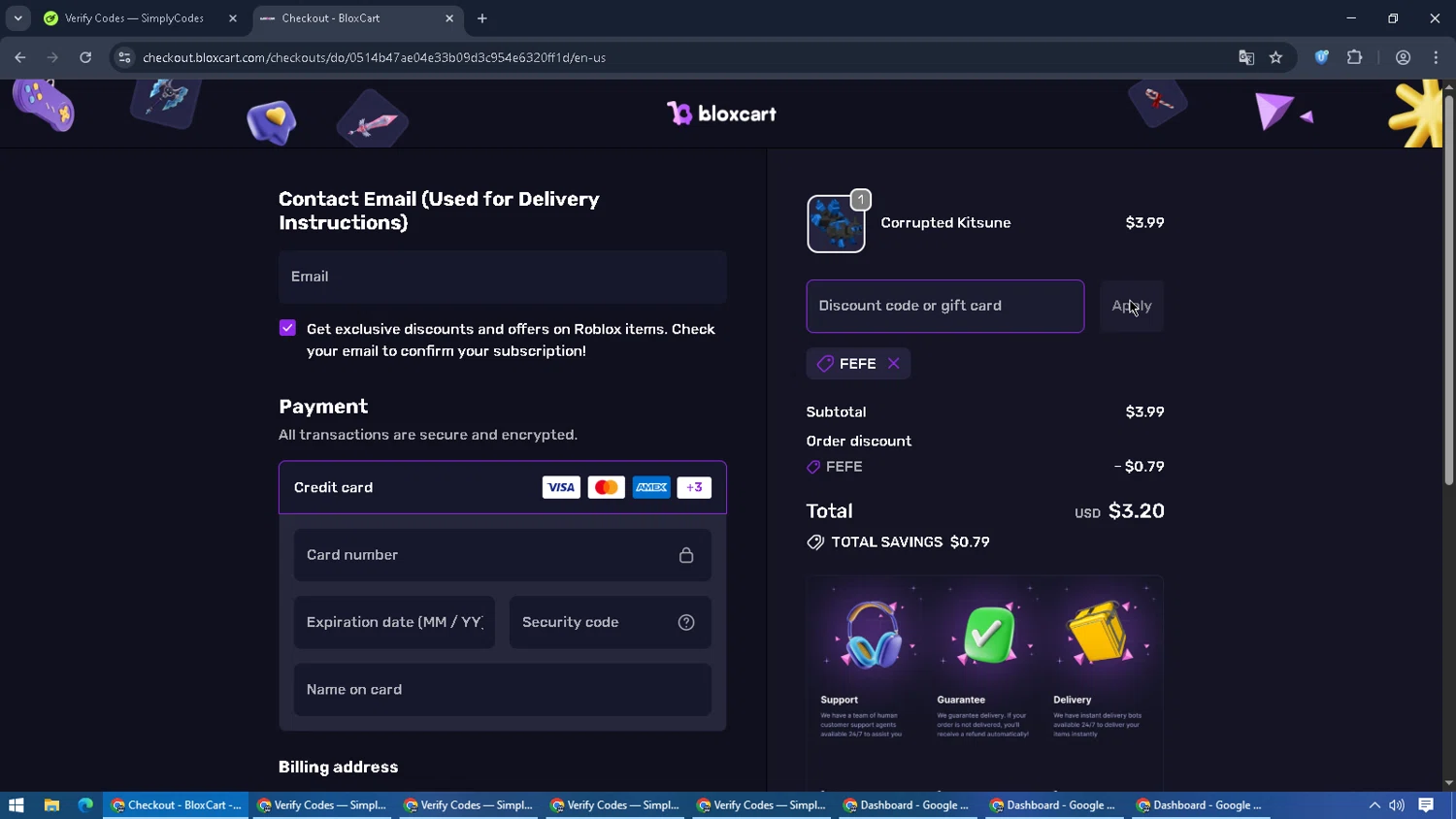Image resolution: width=1456 pixels, height=819 pixels.
Task: Focus the Discount code or gift card field
Action: point(945,307)
